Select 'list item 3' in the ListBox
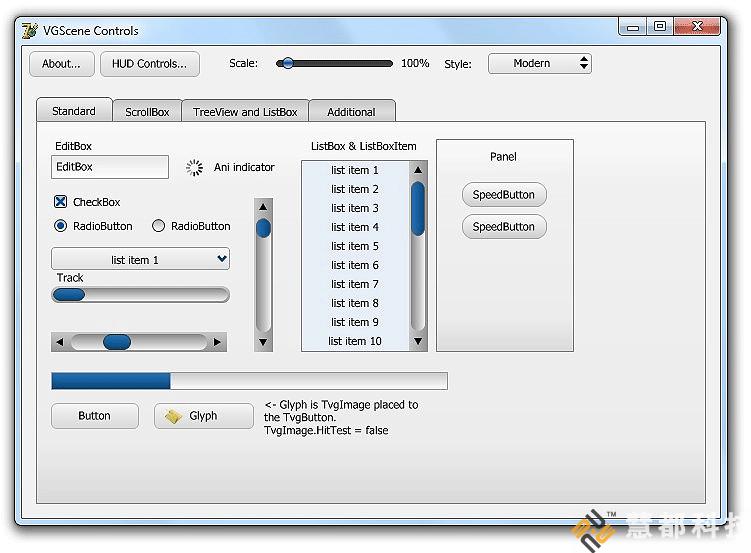This screenshot has width=751, height=553. coord(355,208)
